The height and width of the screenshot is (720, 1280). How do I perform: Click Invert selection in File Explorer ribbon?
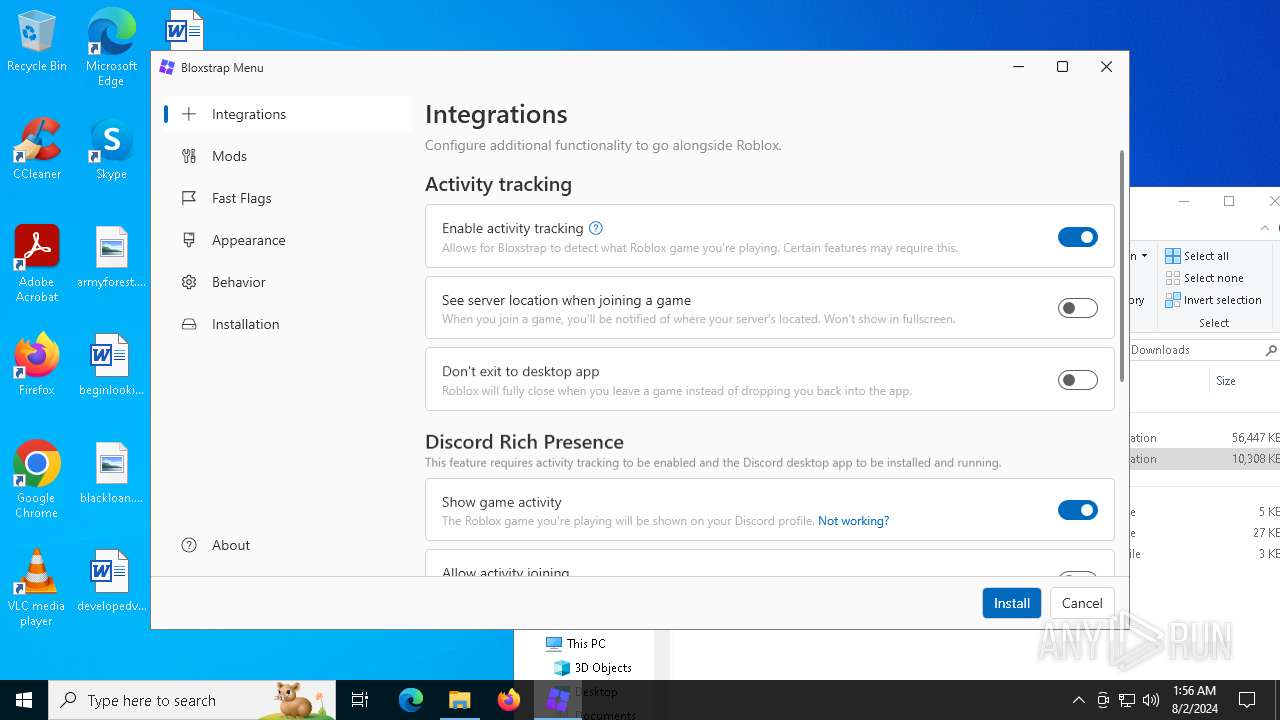point(1214,300)
